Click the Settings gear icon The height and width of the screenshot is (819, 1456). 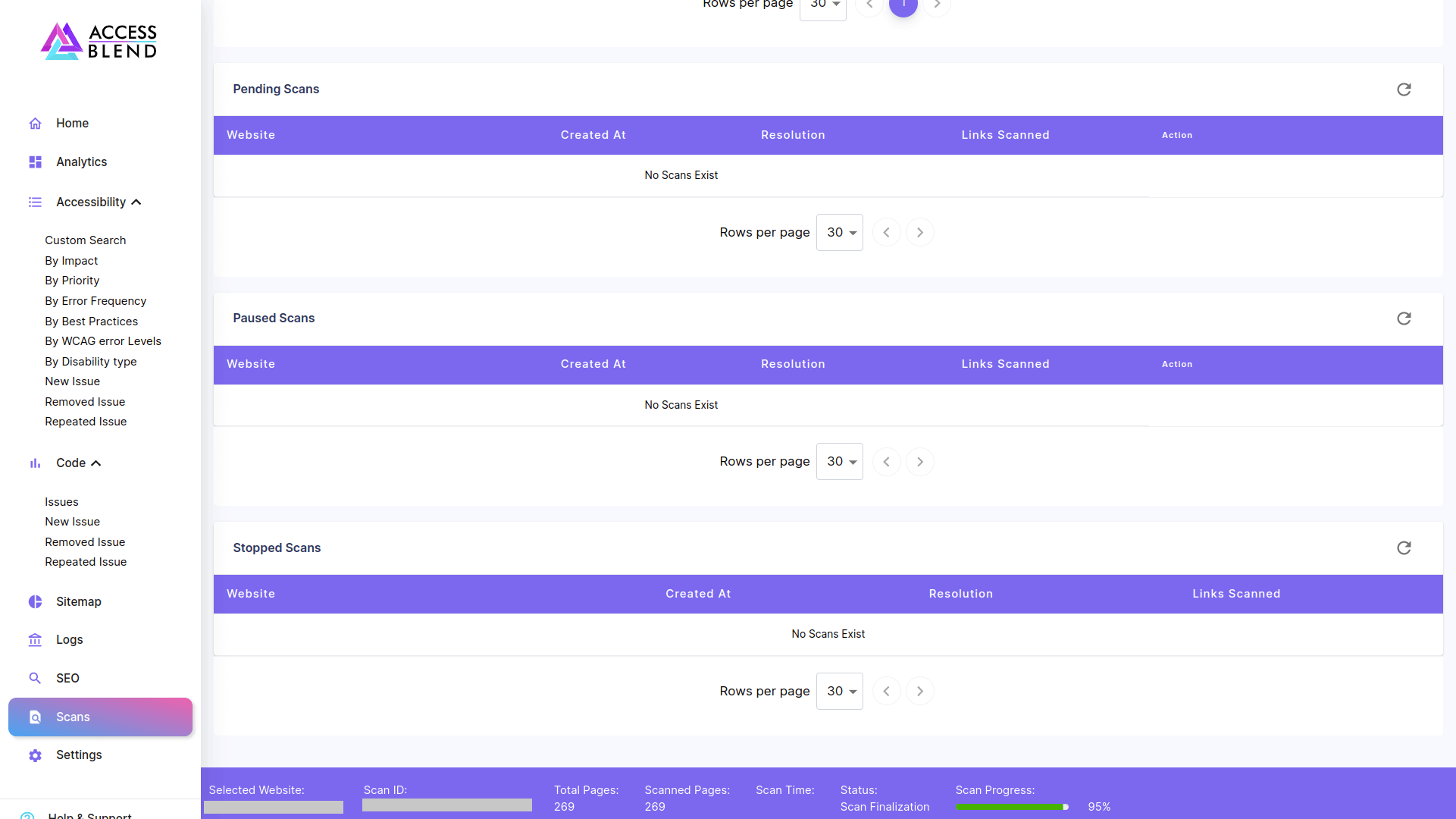tap(35, 755)
